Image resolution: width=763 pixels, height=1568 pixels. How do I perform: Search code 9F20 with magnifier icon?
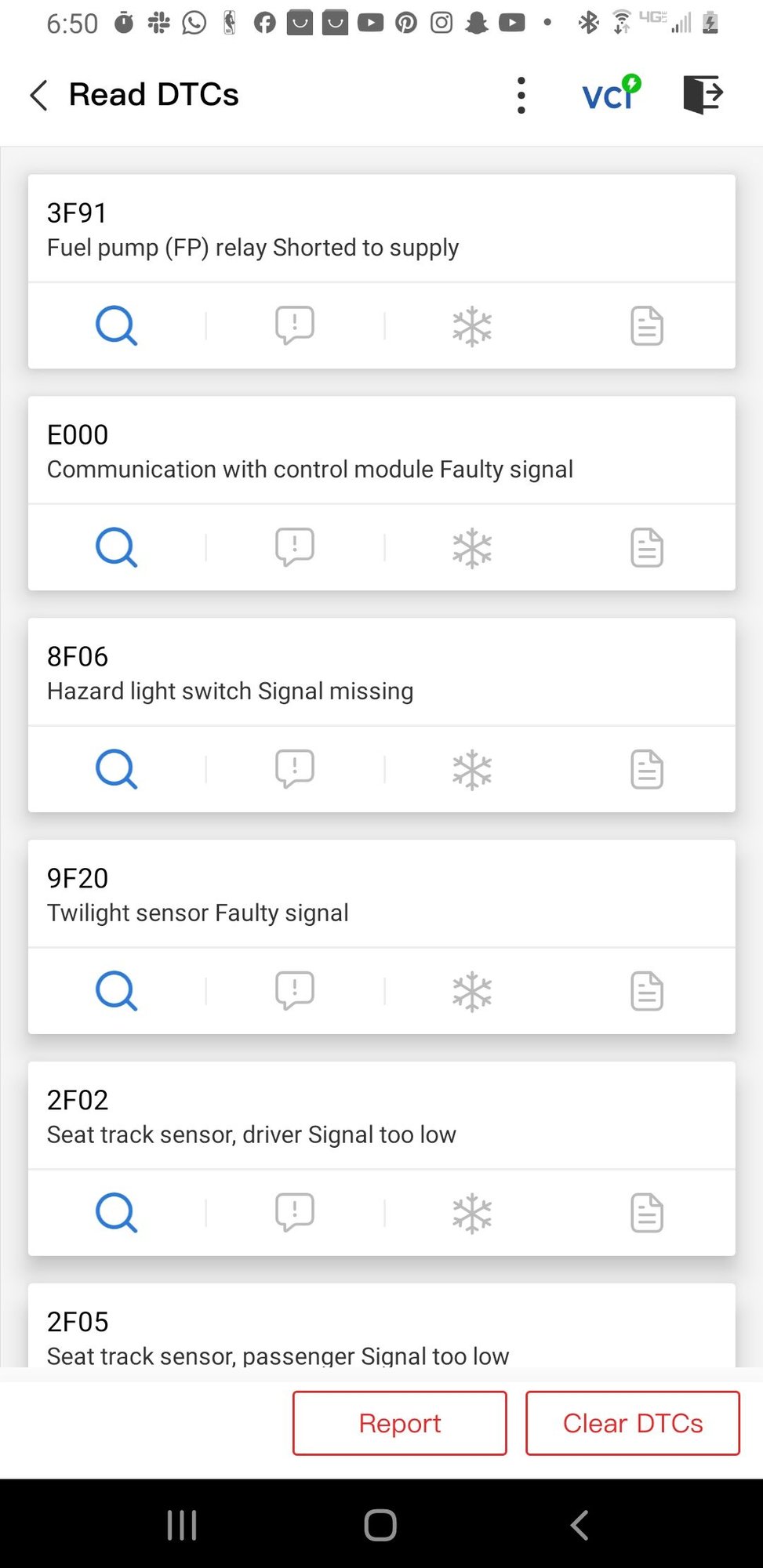click(x=116, y=991)
